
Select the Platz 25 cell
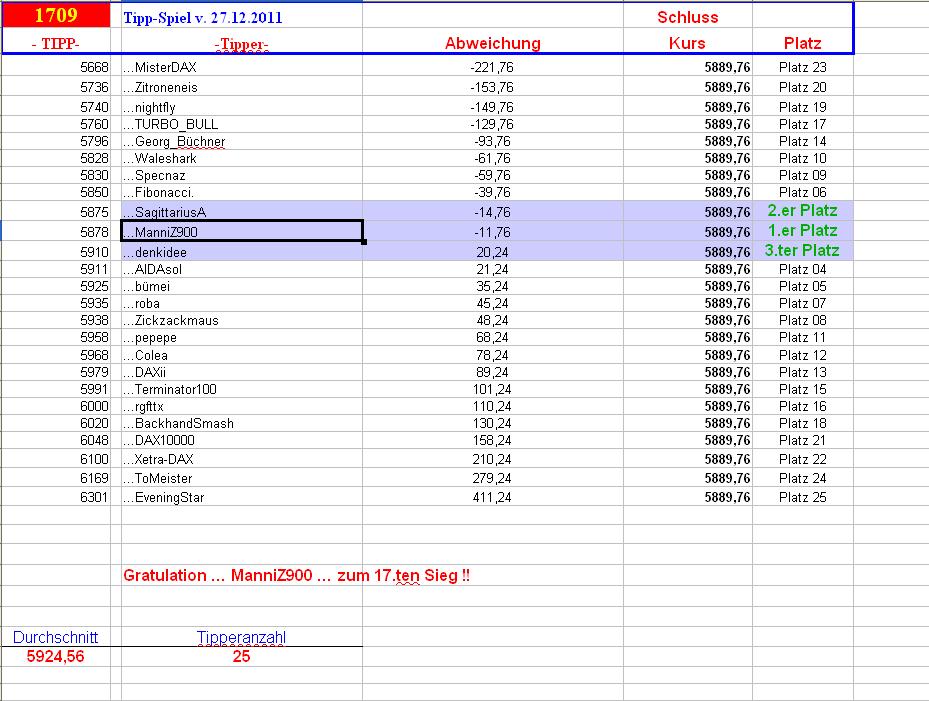click(x=802, y=497)
